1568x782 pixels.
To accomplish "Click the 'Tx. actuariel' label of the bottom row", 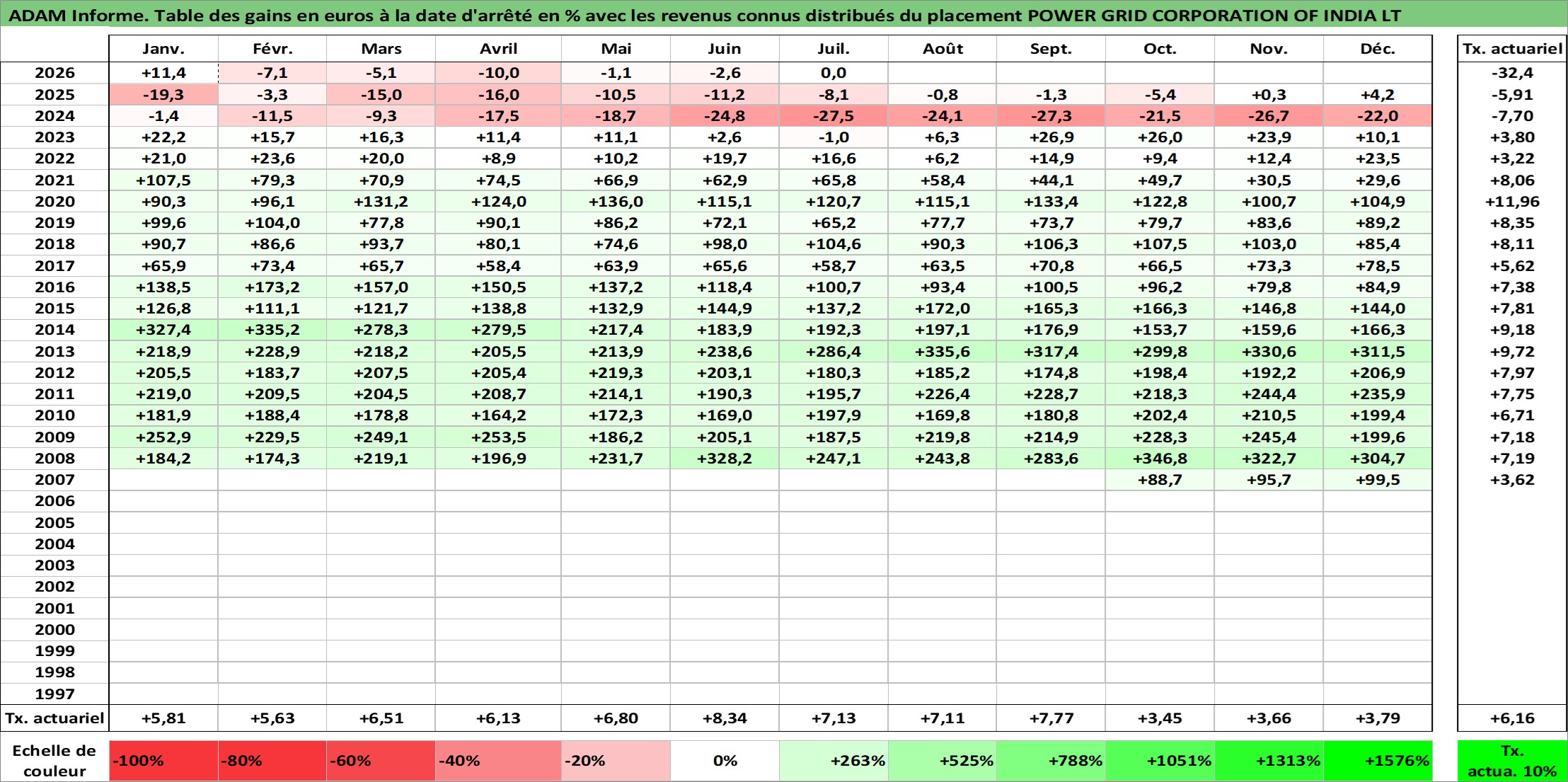I will (x=54, y=718).
